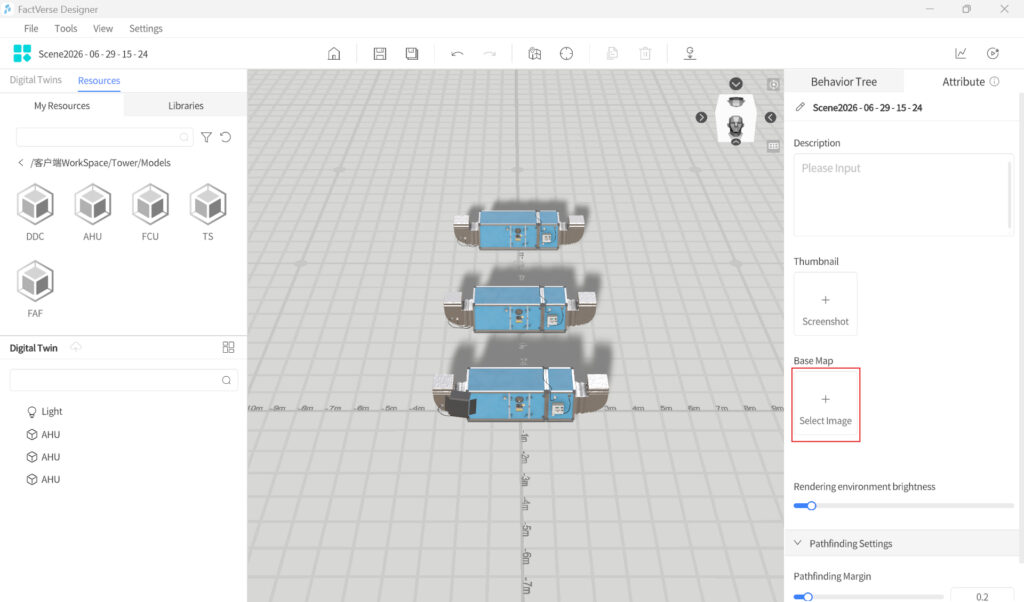Click the crosshair target icon in toolbar
1024x602 pixels.
(566, 54)
